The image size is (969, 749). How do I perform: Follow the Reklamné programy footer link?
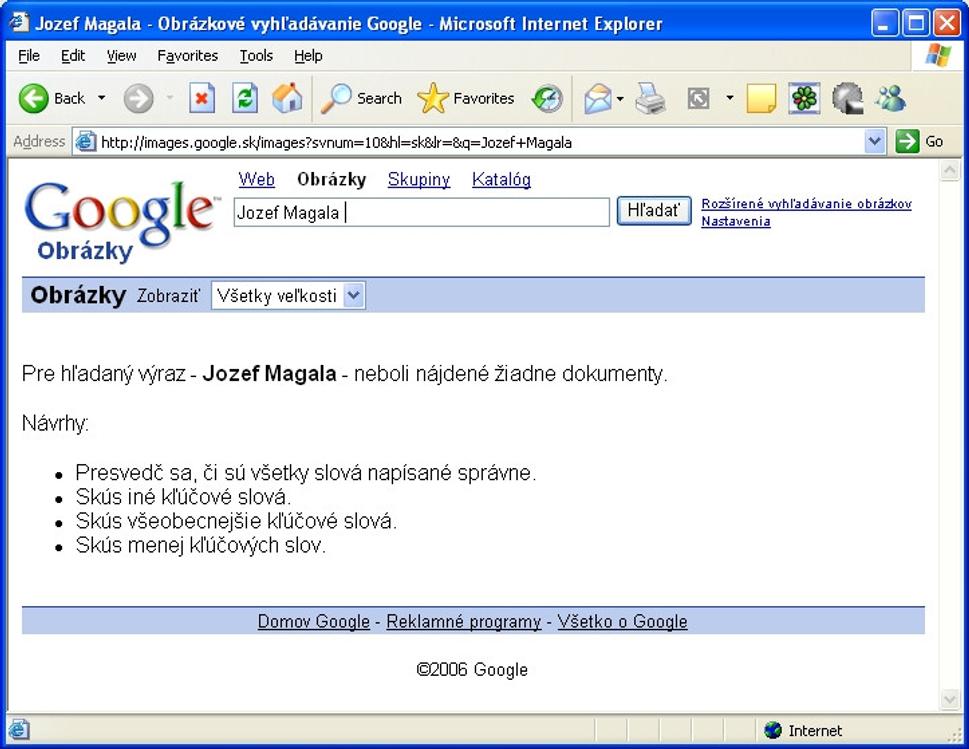pos(463,621)
